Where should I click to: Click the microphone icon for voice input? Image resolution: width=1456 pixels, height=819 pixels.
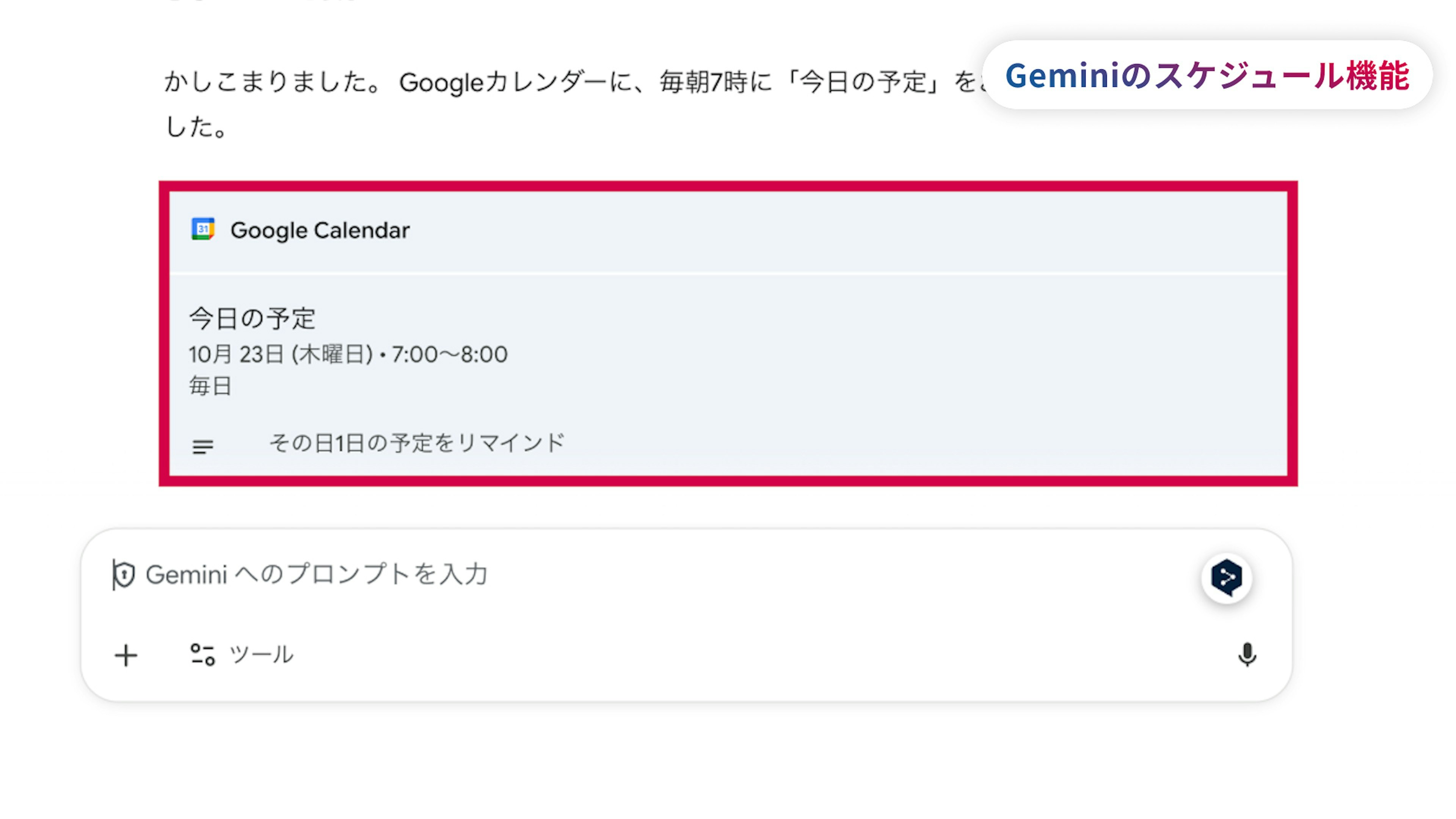[1247, 654]
